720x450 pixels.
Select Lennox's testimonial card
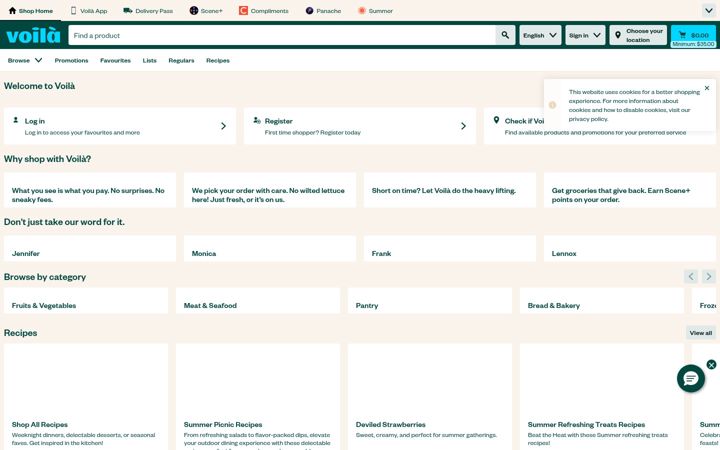tap(630, 249)
